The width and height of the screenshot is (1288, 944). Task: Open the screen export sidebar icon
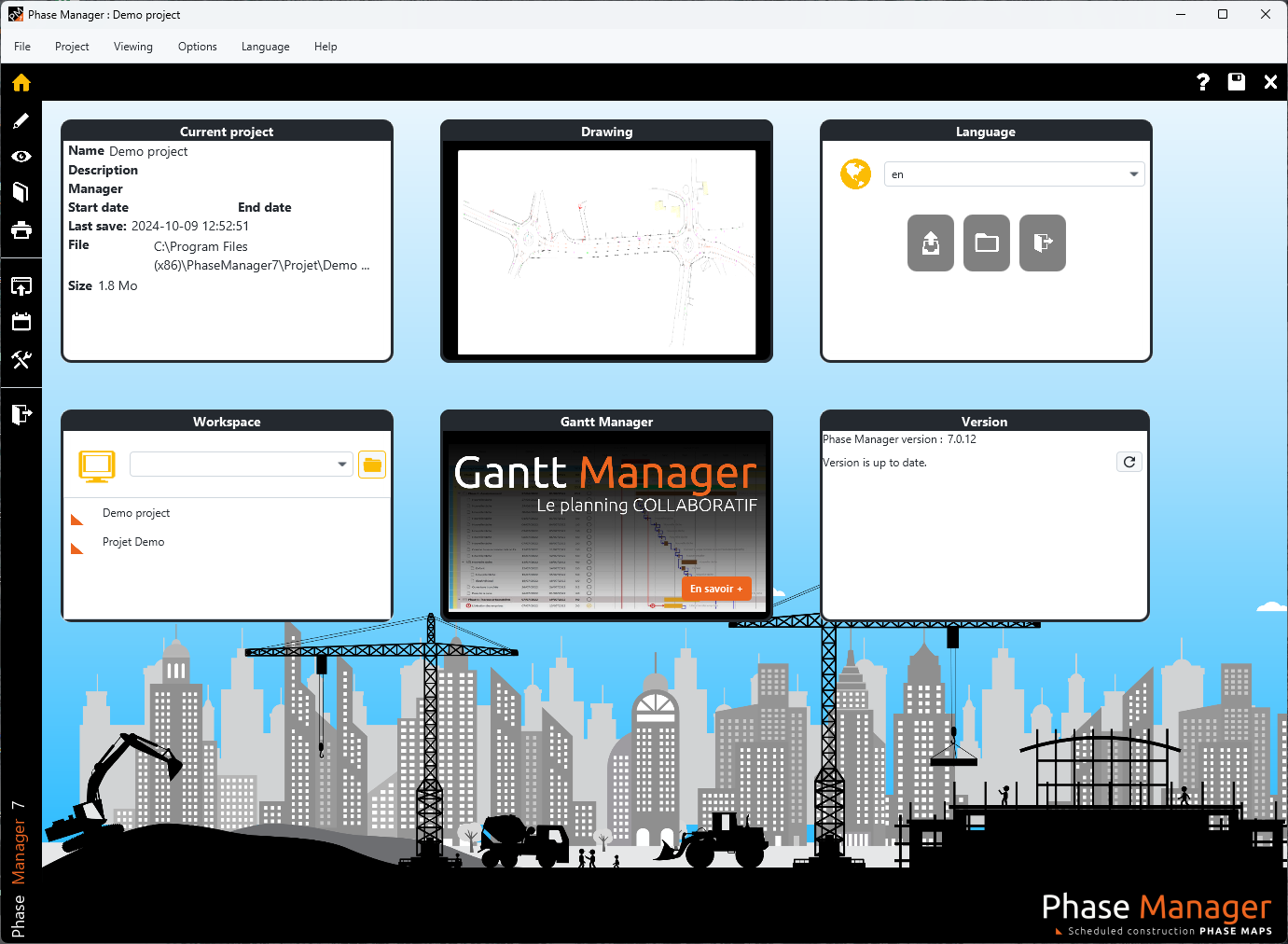(21, 286)
